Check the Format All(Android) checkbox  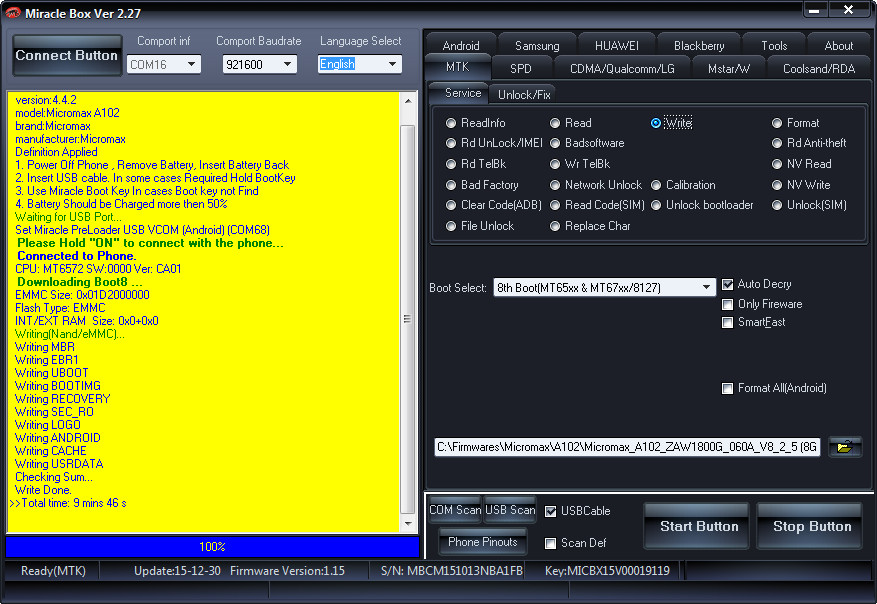point(728,389)
